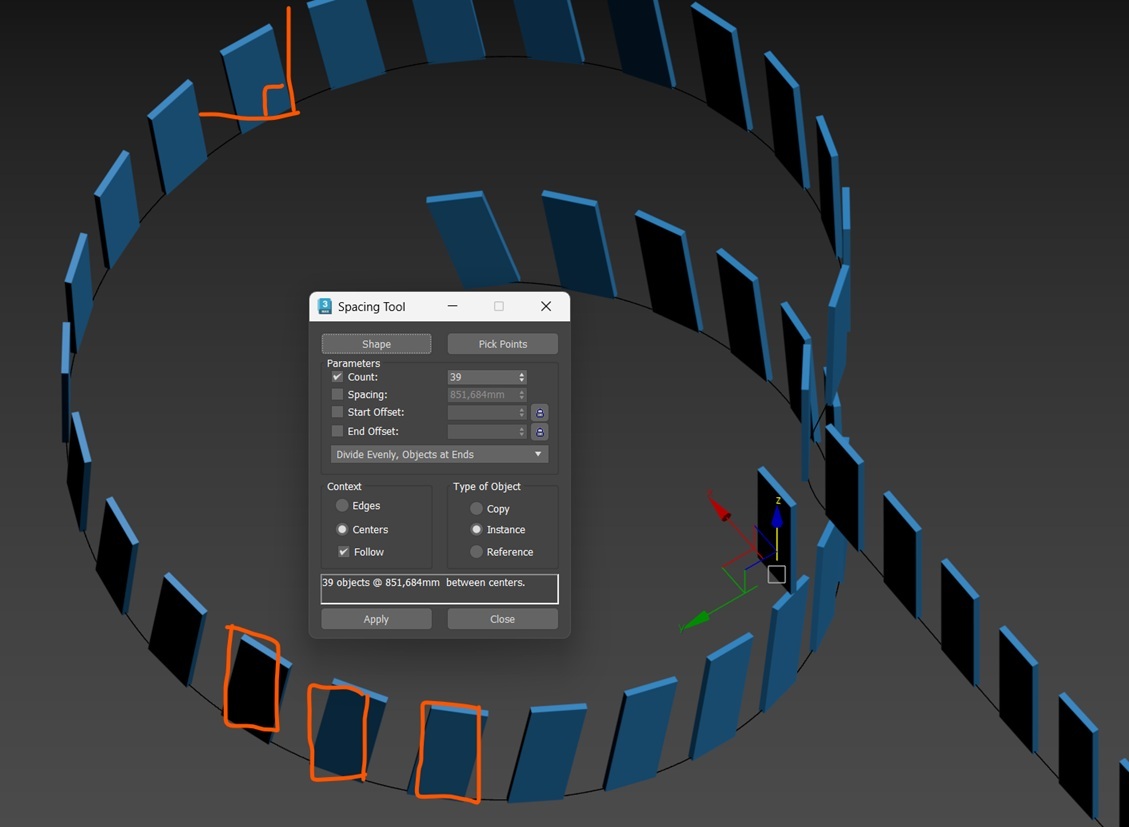The height and width of the screenshot is (827, 1129).
Task: Select the Edges context radio button
Action: [x=342, y=506]
